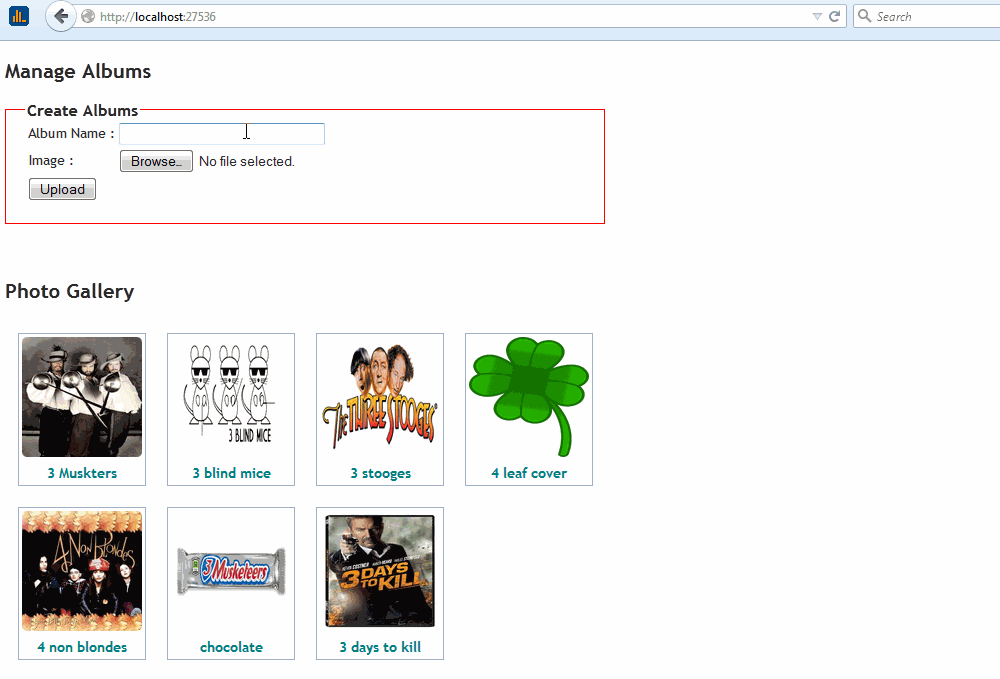Click the Browse file button
This screenshot has height=679, width=1000.
(x=156, y=161)
